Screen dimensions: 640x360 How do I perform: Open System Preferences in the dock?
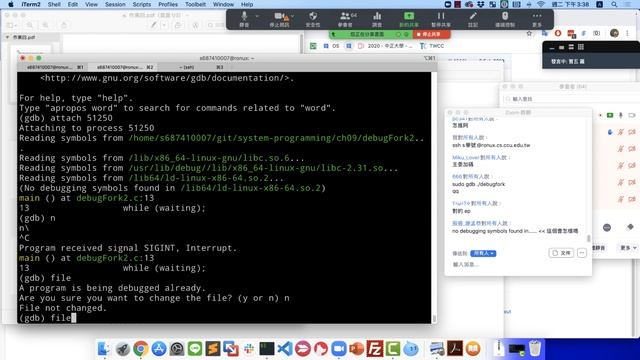pos(177,349)
